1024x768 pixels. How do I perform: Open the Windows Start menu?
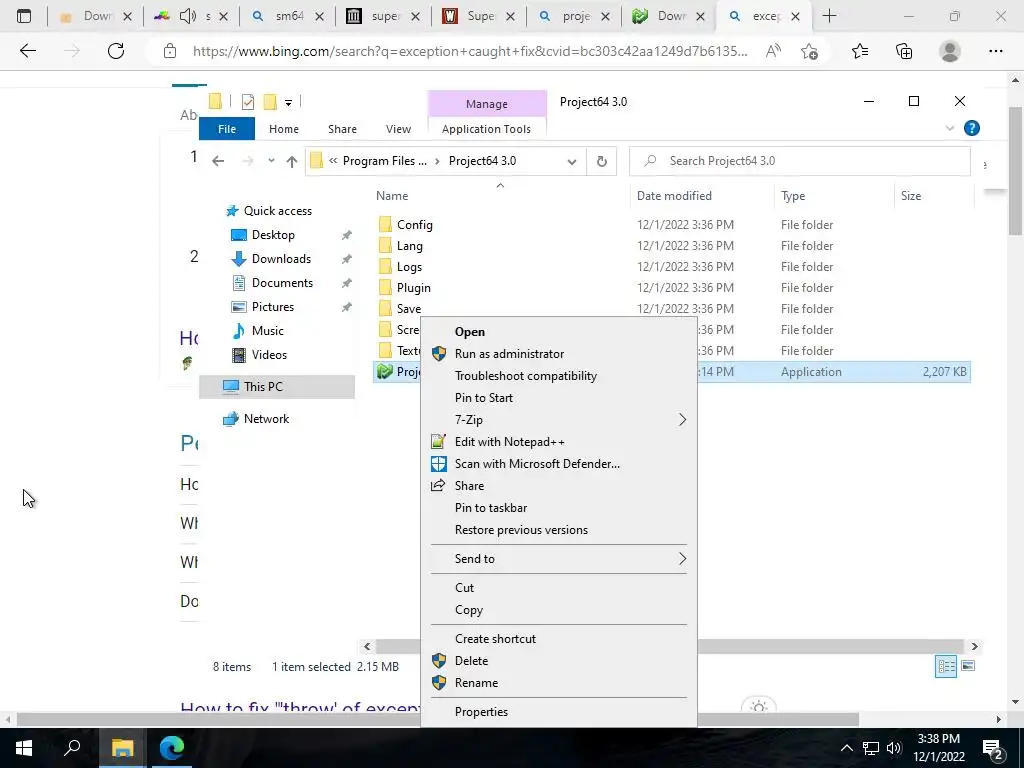tap(24, 748)
